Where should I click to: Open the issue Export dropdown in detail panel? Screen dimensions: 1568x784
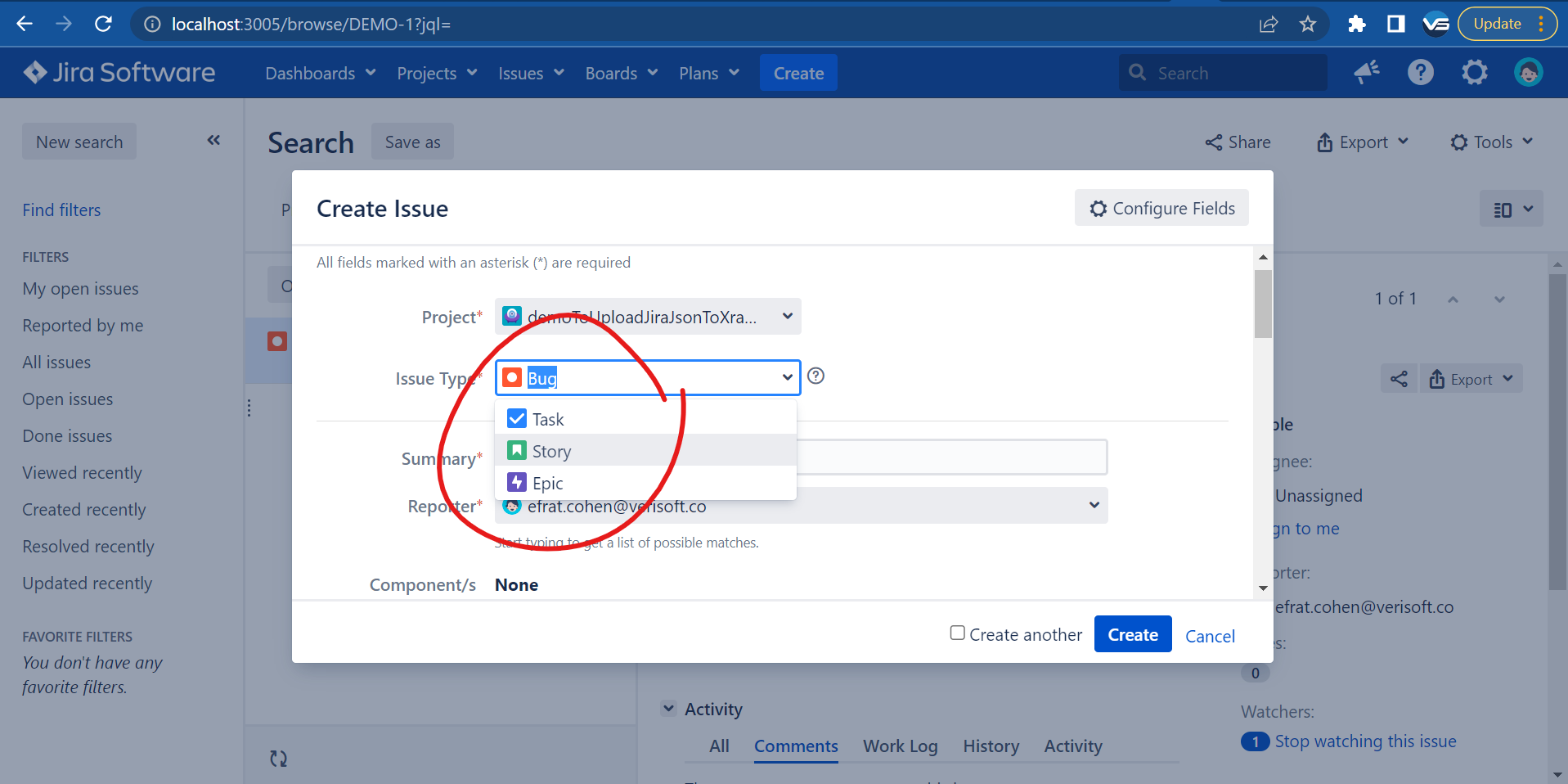(1471, 379)
